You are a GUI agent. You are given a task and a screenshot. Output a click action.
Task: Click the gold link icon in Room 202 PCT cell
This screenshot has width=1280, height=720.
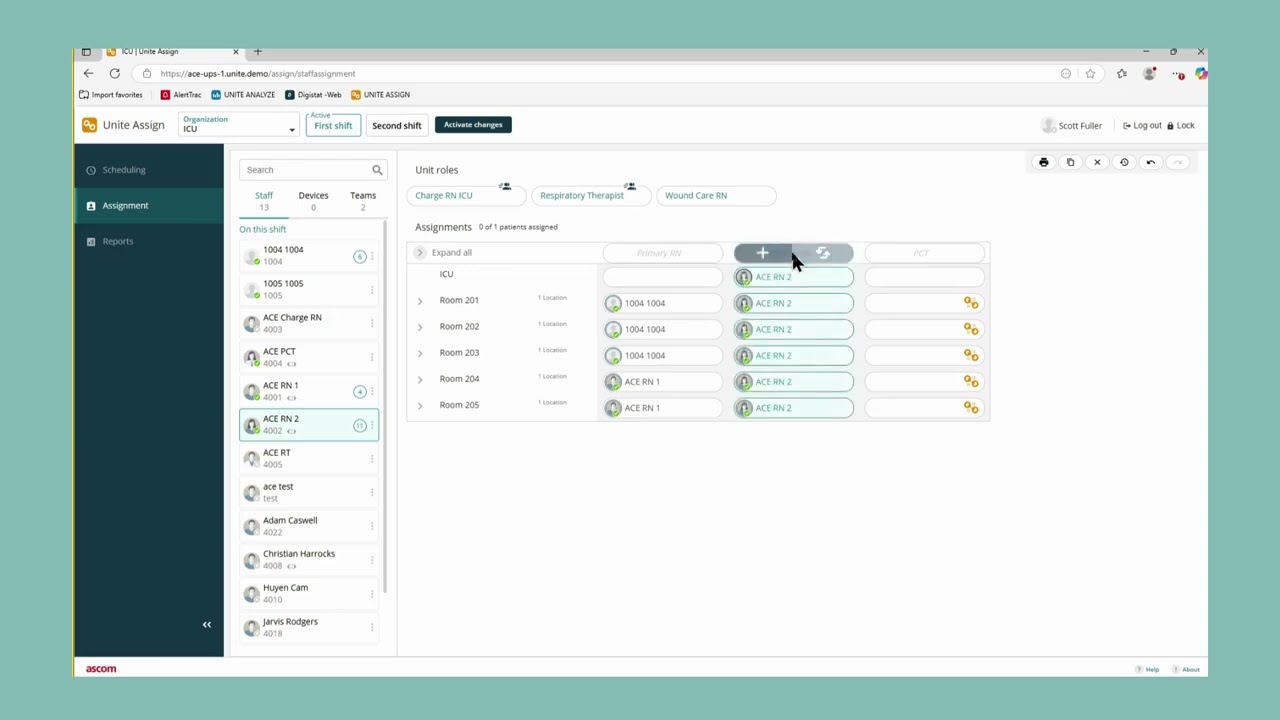click(x=971, y=329)
